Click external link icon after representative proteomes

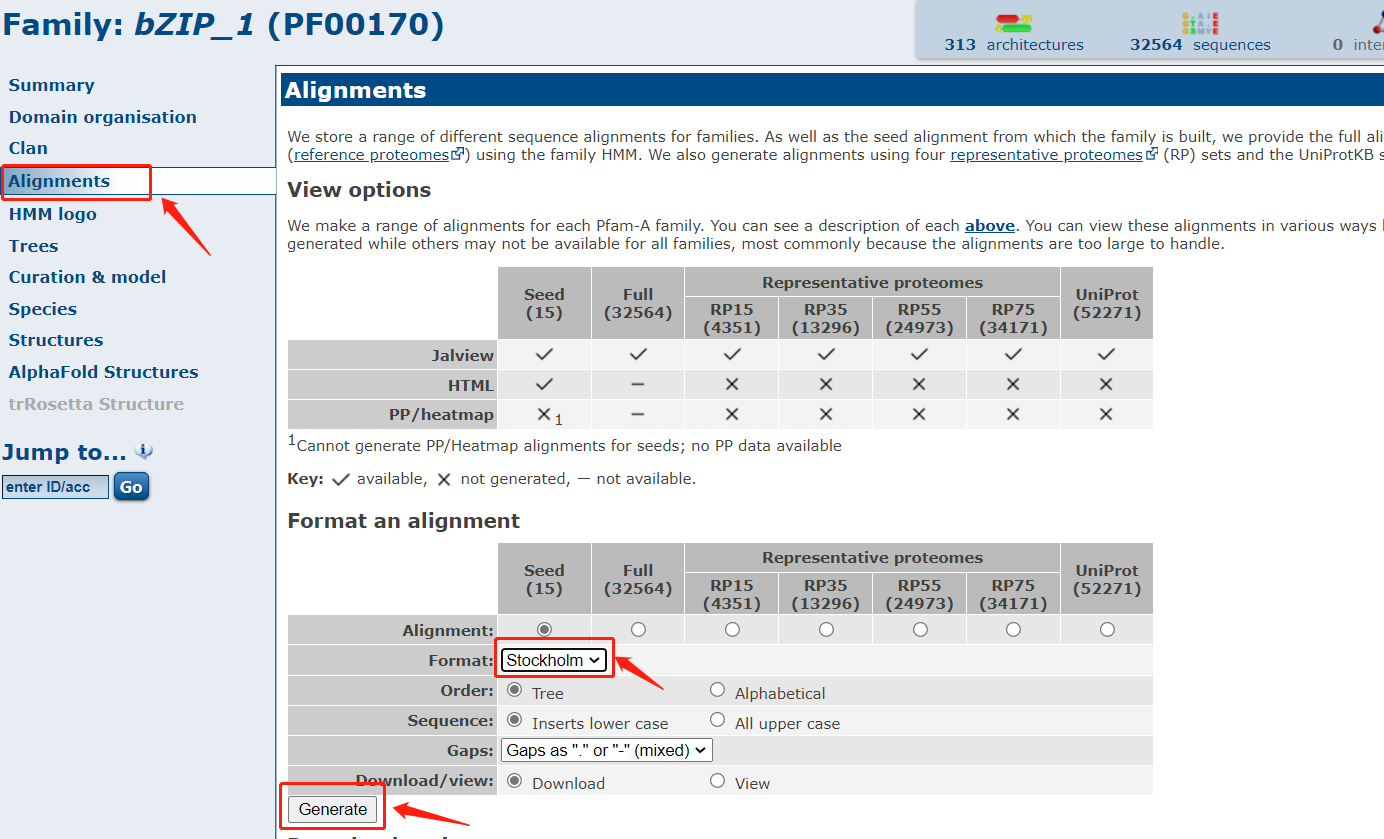(1152, 154)
